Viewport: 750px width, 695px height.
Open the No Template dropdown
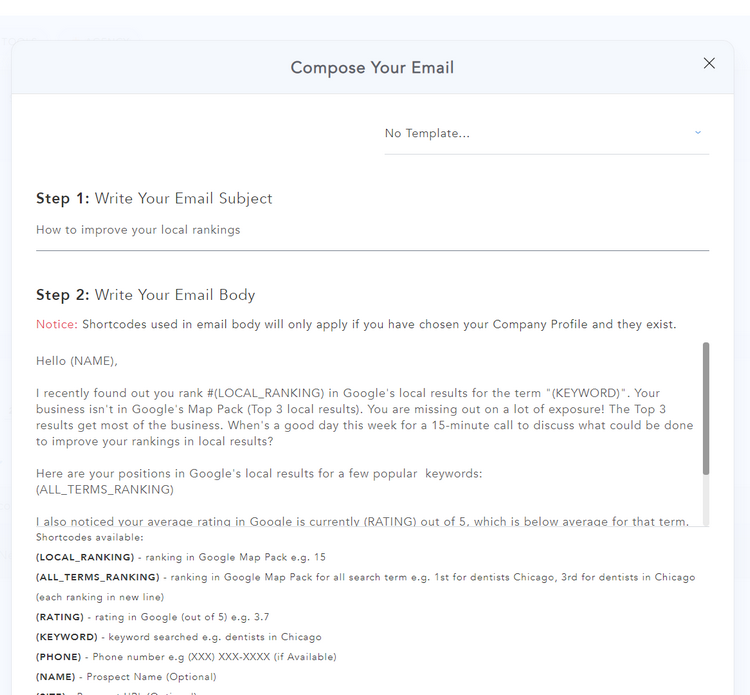coord(547,133)
